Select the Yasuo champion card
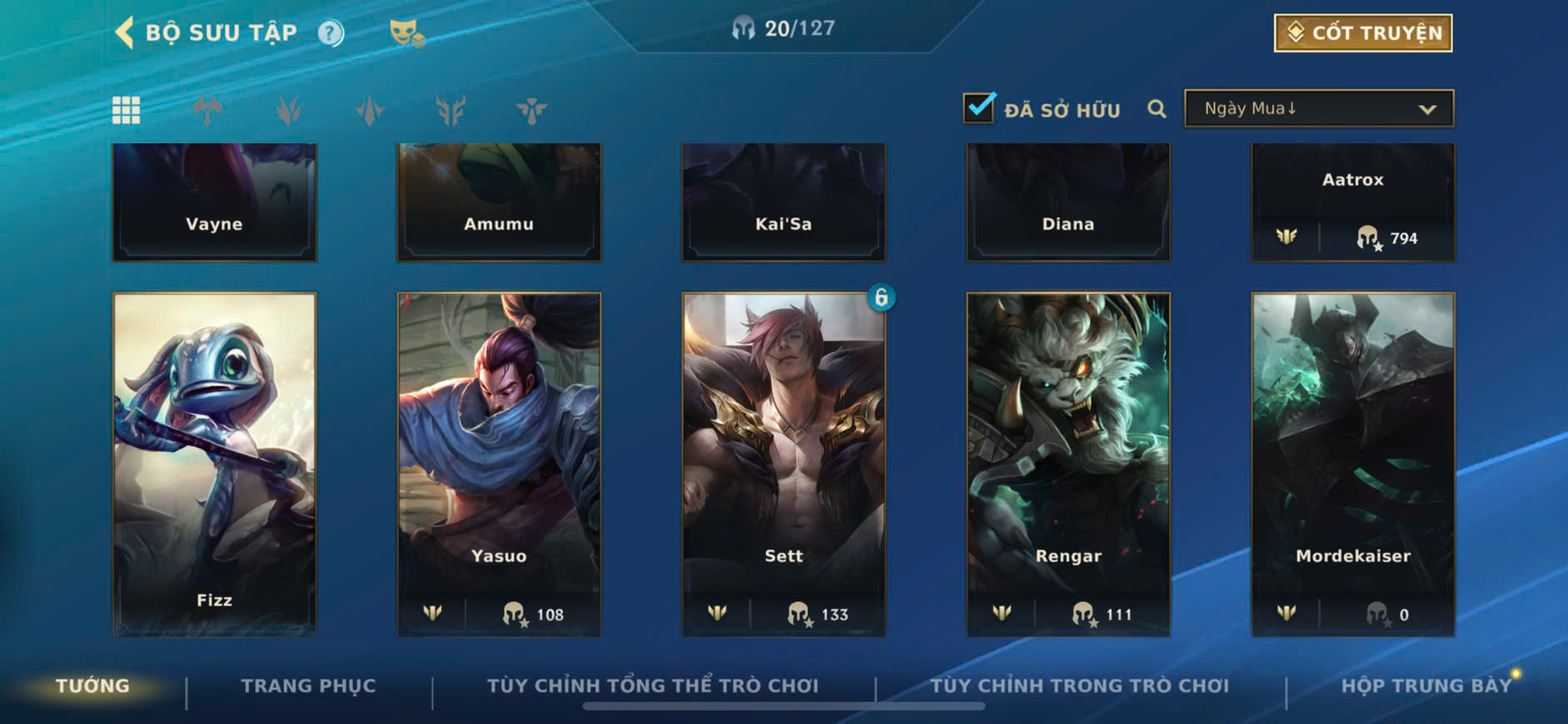The width and height of the screenshot is (1568, 724). coord(499,464)
